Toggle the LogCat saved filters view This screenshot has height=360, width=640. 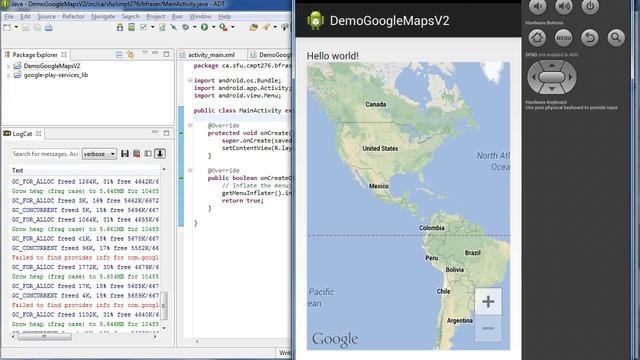[x=148, y=154]
